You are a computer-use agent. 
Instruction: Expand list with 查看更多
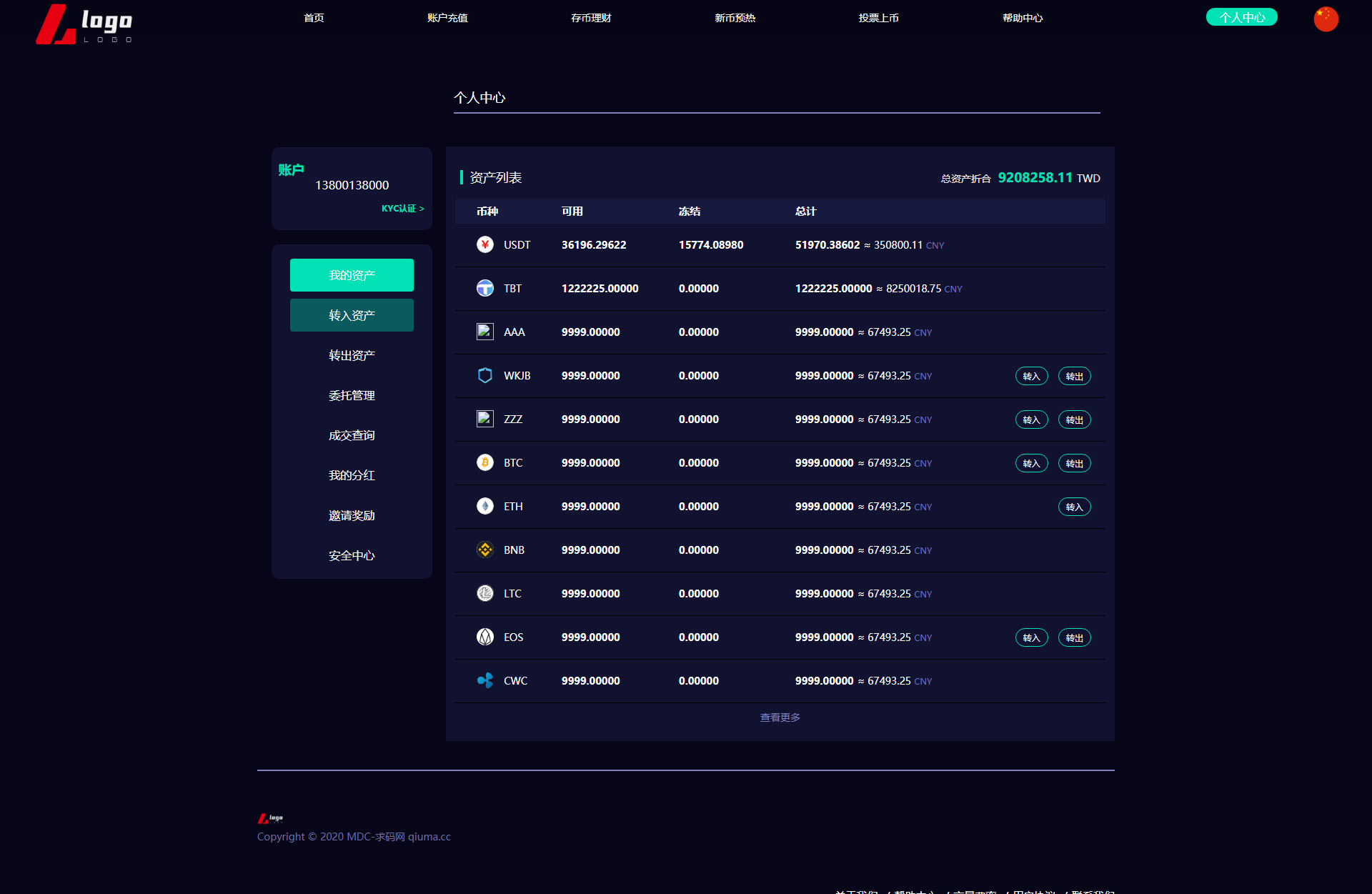click(780, 717)
